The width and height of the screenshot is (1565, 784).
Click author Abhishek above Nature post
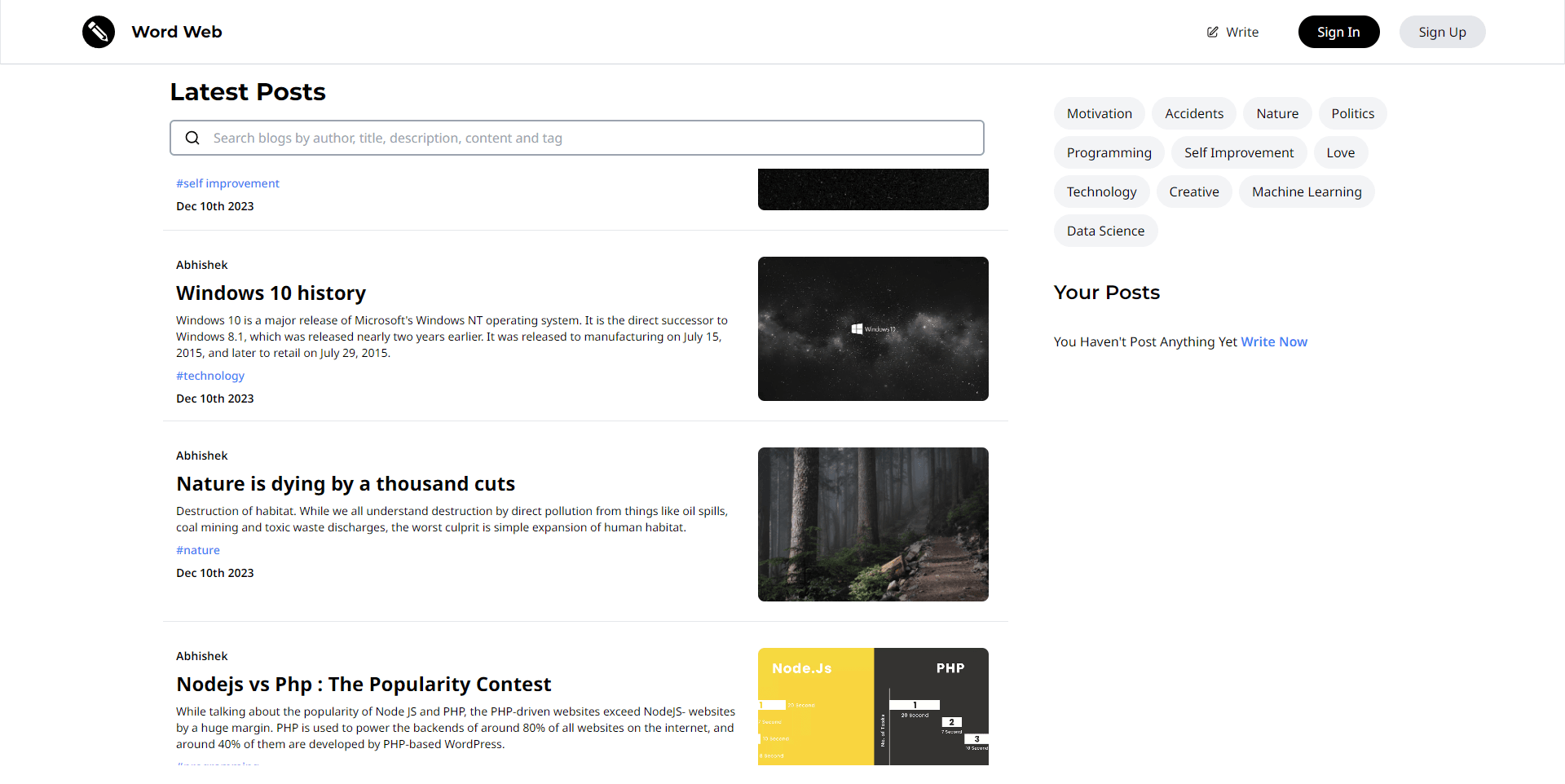(x=201, y=456)
